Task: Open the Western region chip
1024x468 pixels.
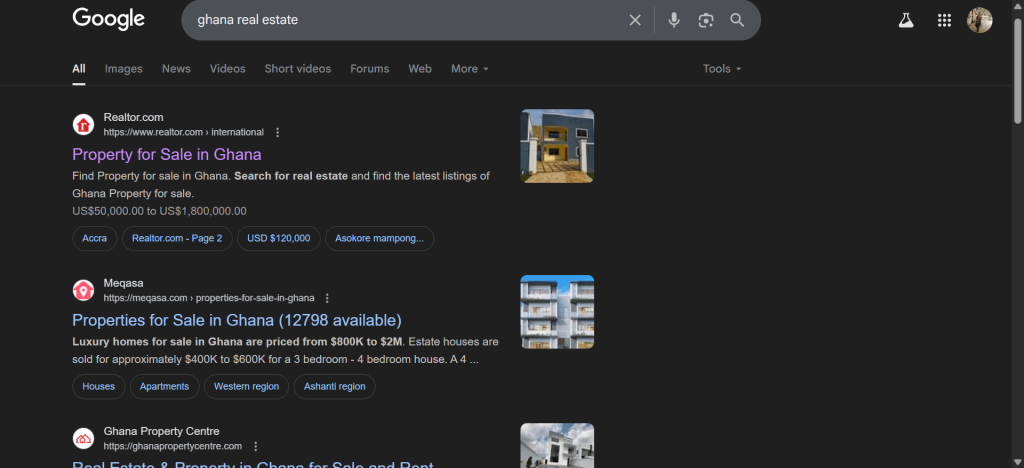Action: coord(246,386)
